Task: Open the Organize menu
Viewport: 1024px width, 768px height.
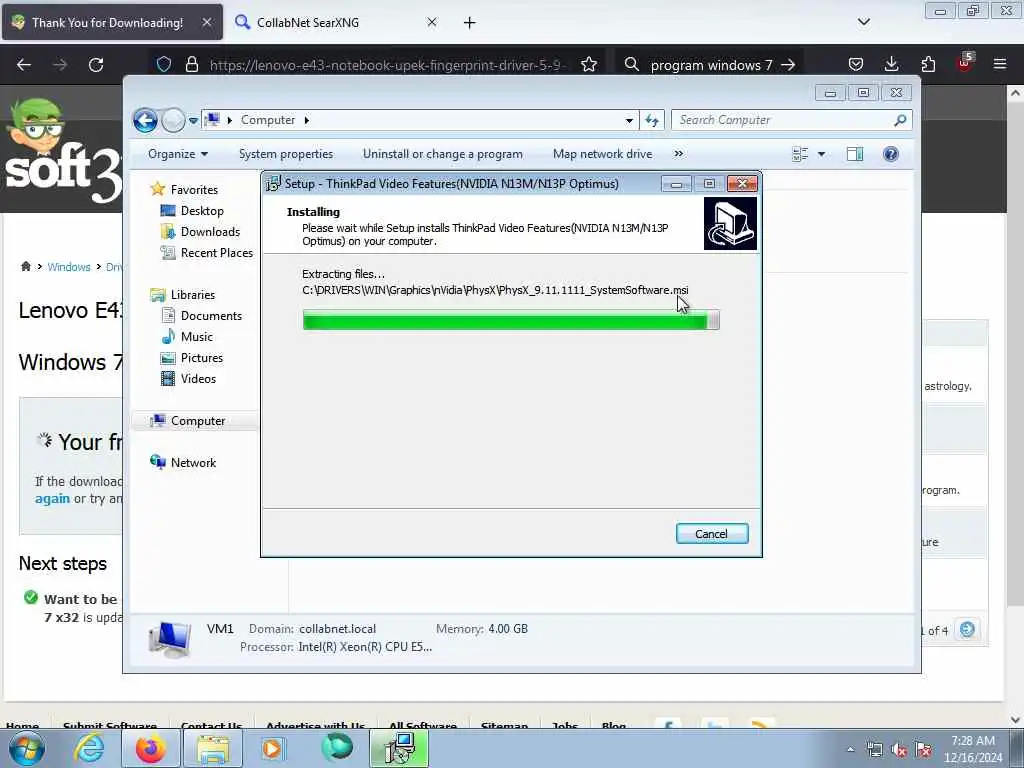Action: click(178, 154)
